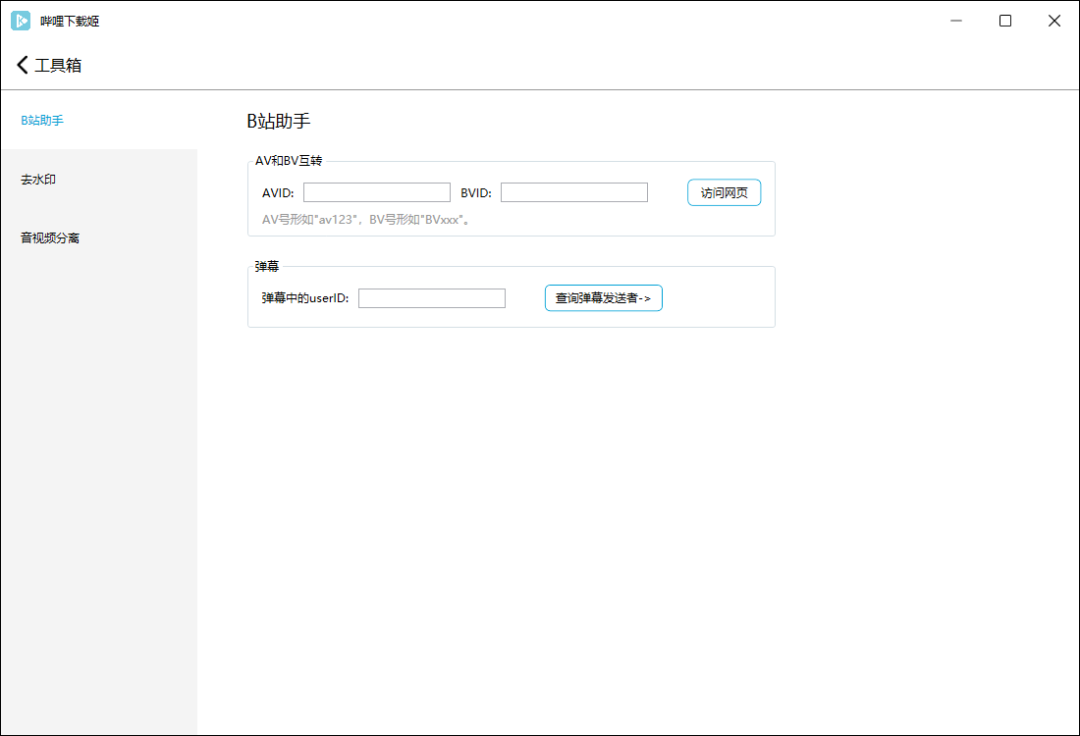Click the 工具箱 page title text
1080x736 pixels.
click(58, 65)
